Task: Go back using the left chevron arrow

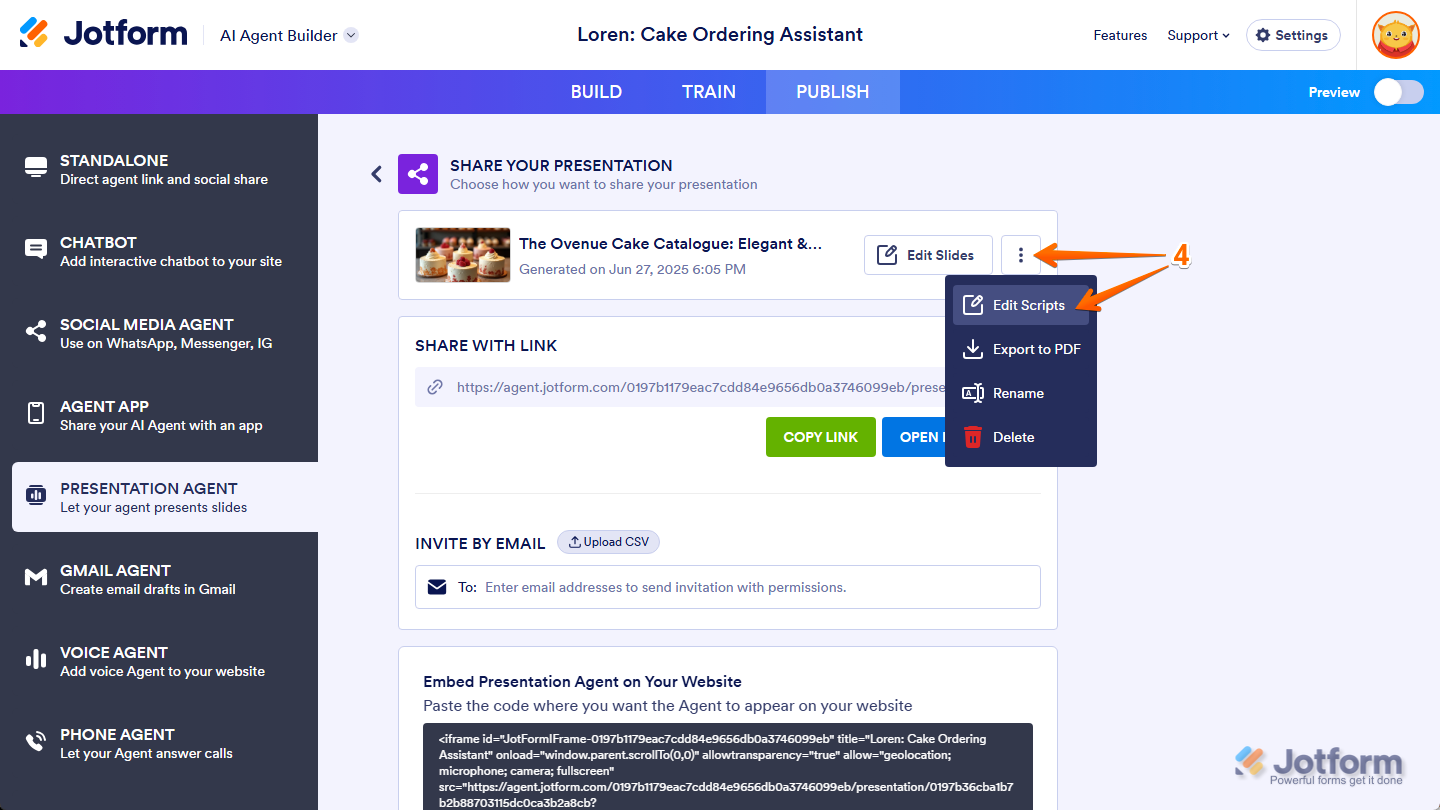Action: [x=376, y=174]
